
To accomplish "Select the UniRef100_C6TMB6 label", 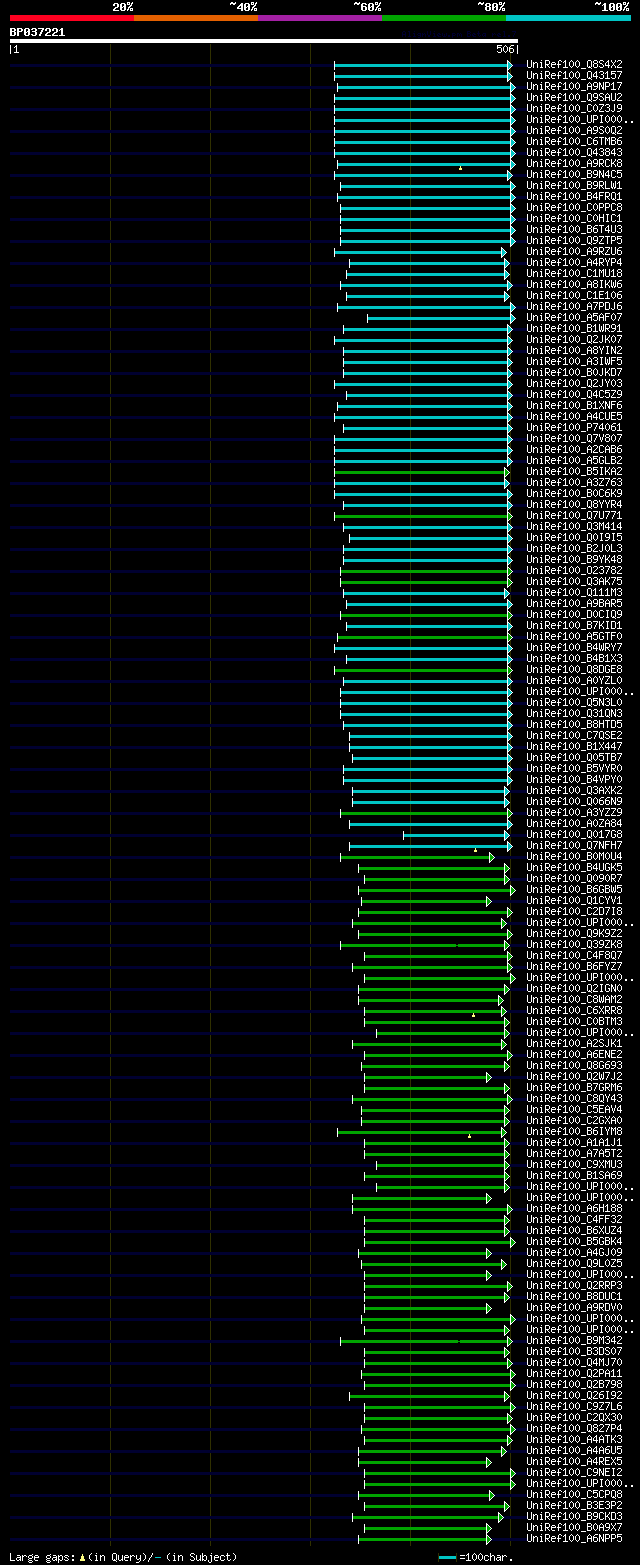I will (574, 141).
